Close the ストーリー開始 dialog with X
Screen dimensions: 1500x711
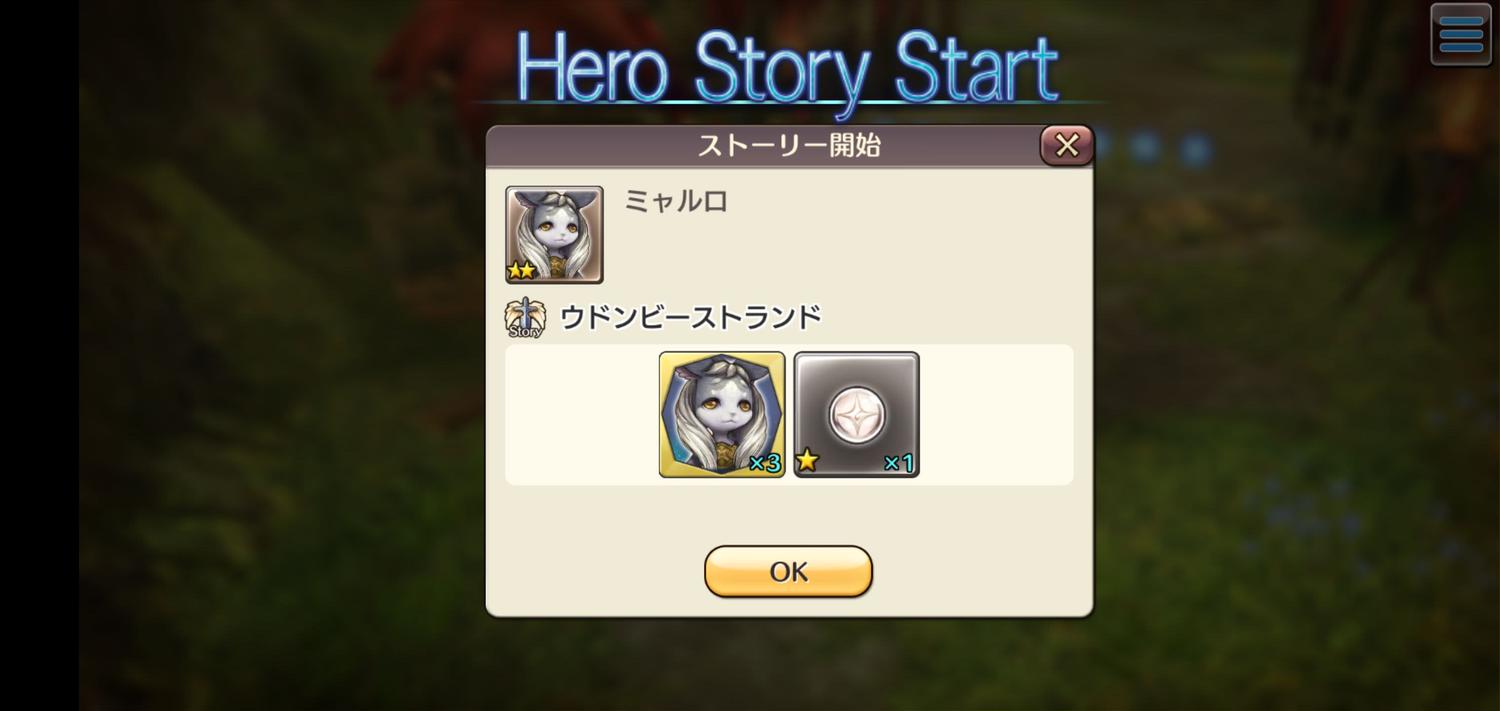click(1067, 145)
